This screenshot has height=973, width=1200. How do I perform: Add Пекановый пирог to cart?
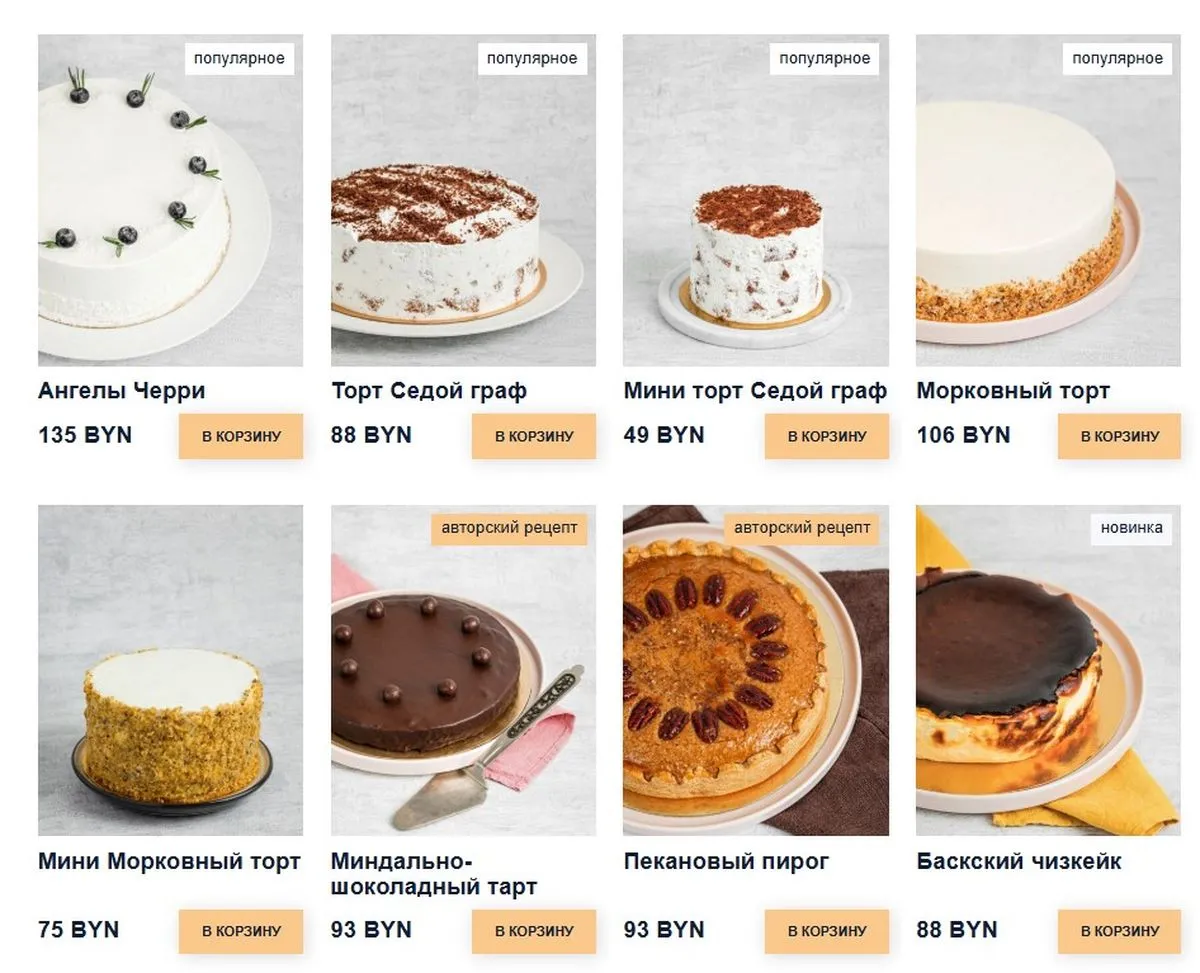point(827,931)
